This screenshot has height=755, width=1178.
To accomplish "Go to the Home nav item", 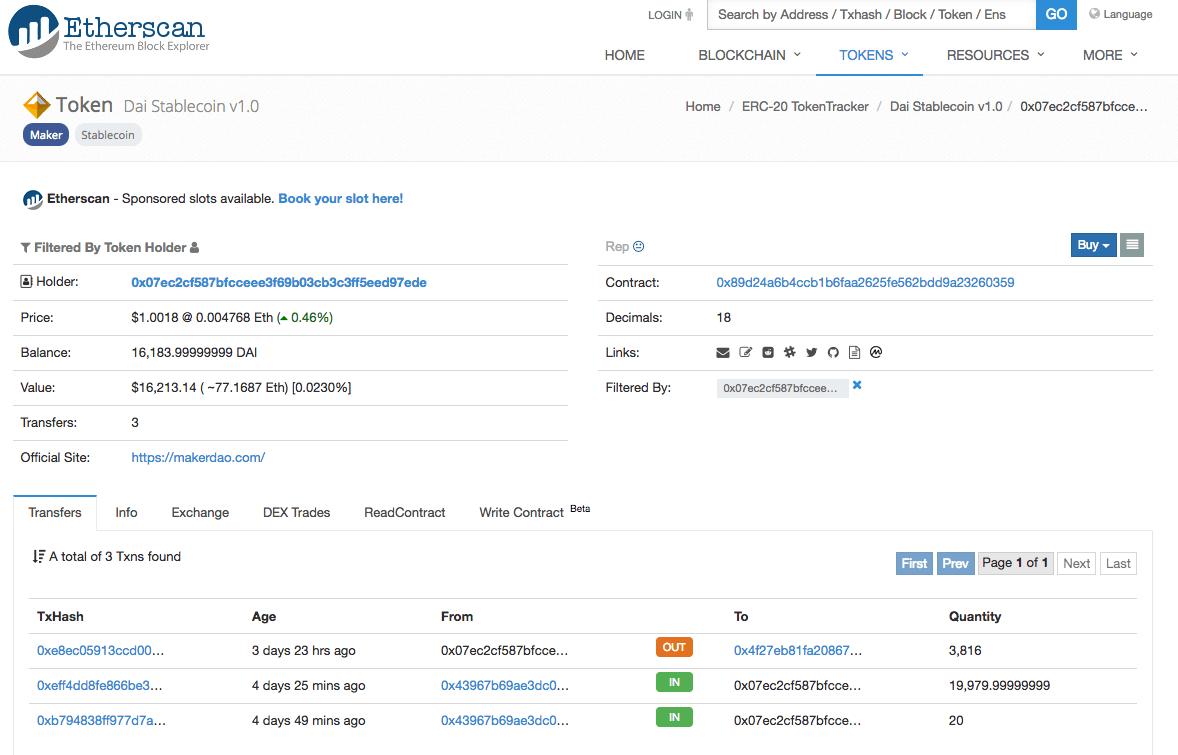I will click(624, 56).
